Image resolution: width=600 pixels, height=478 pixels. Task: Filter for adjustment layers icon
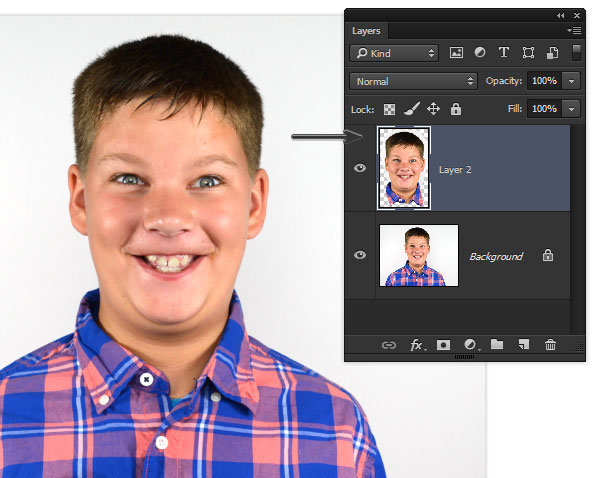tap(480, 52)
